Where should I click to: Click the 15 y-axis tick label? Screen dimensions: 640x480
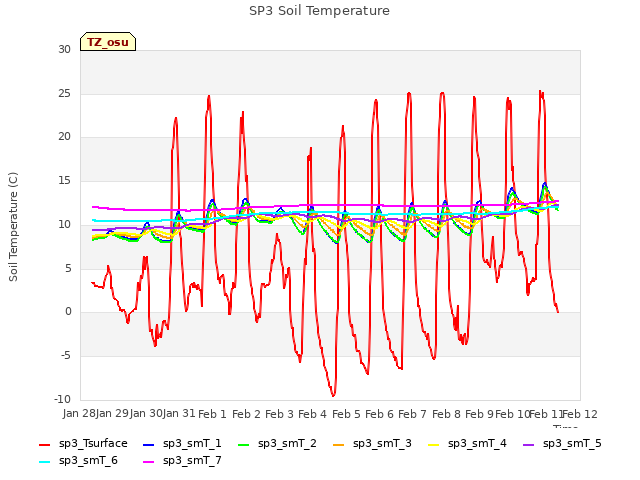pos(64,180)
